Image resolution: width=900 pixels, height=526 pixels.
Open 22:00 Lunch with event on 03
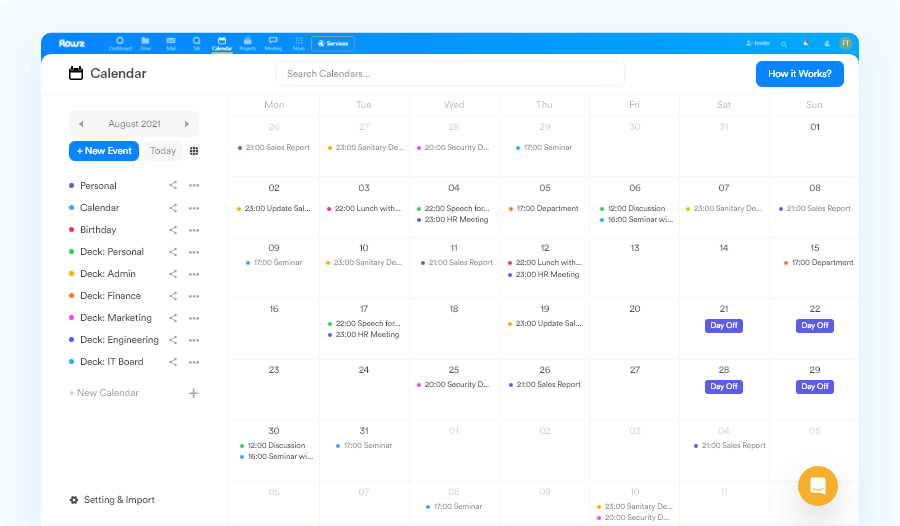click(x=364, y=208)
